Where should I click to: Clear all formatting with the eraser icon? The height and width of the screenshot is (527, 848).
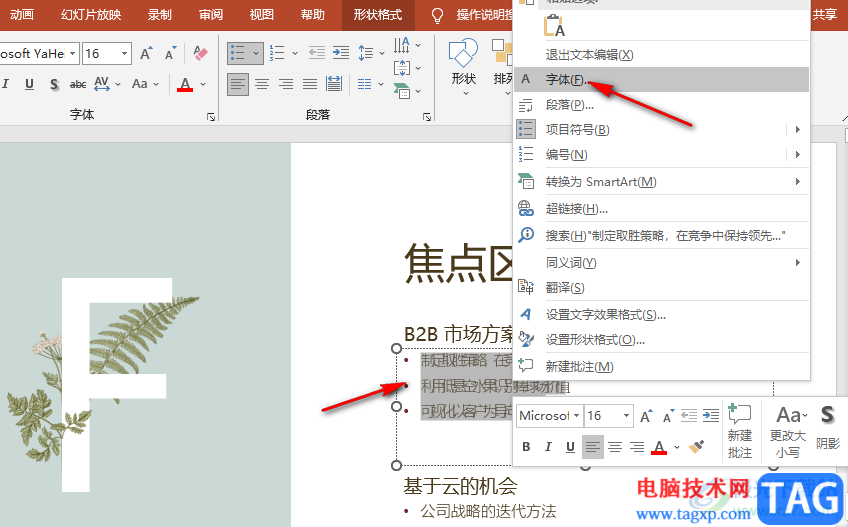(x=200, y=53)
